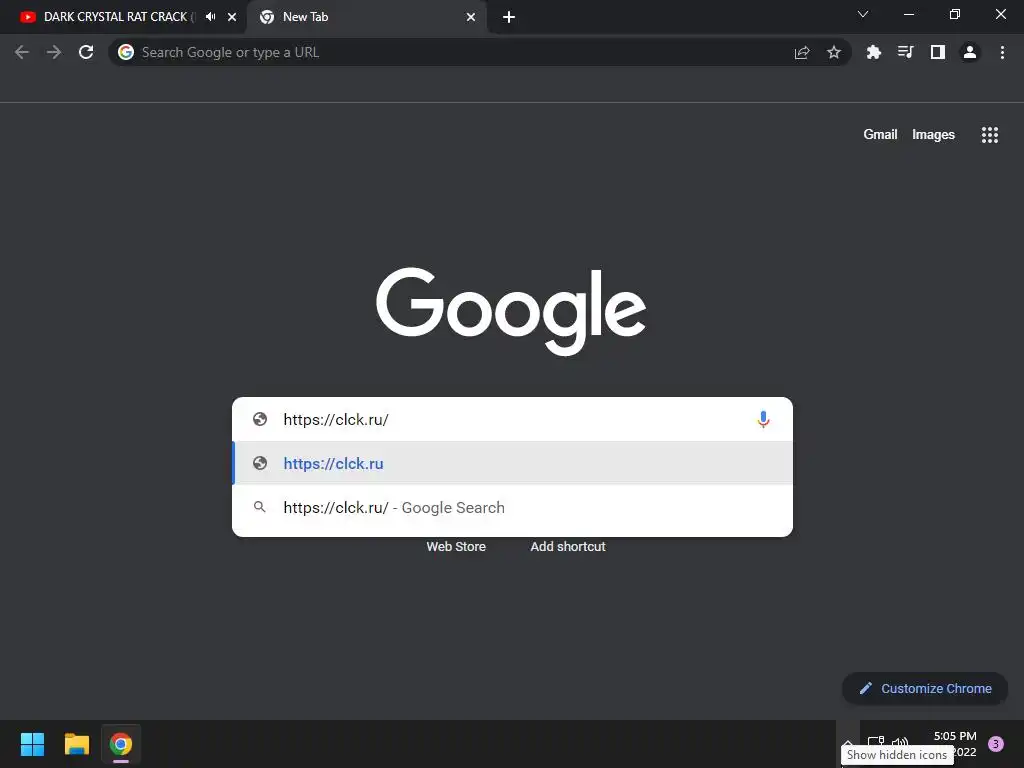The height and width of the screenshot is (768, 1024).
Task: Select the https://clck.ru/ Google Search suggestion
Action: click(513, 507)
